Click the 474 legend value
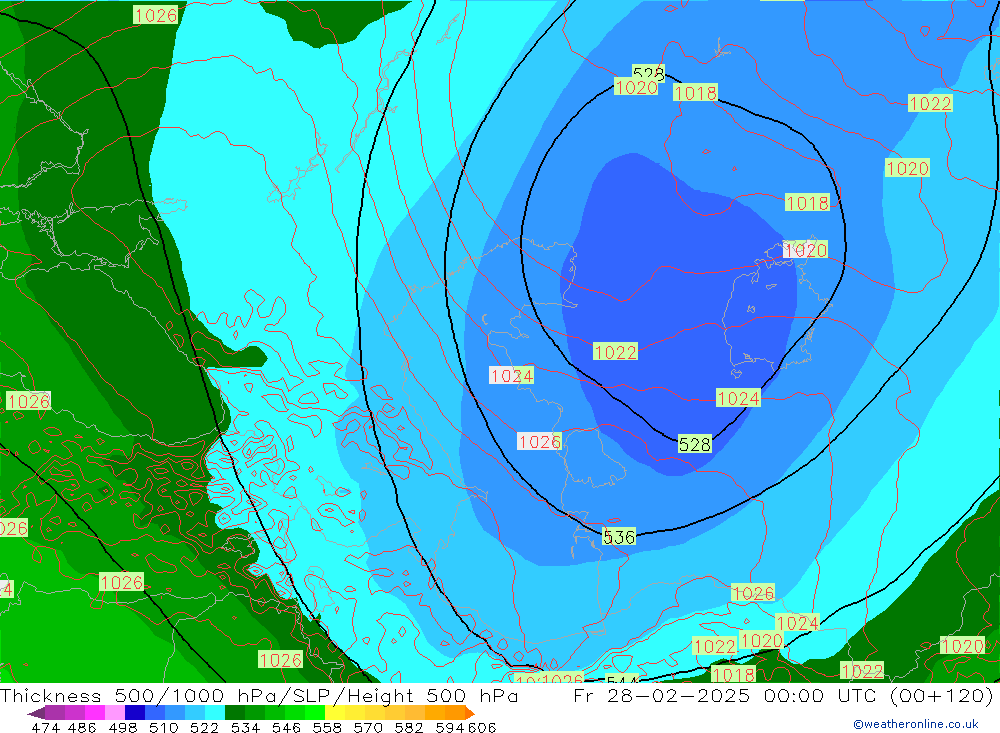The width and height of the screenshot is (1000, 733). (45, 727)
